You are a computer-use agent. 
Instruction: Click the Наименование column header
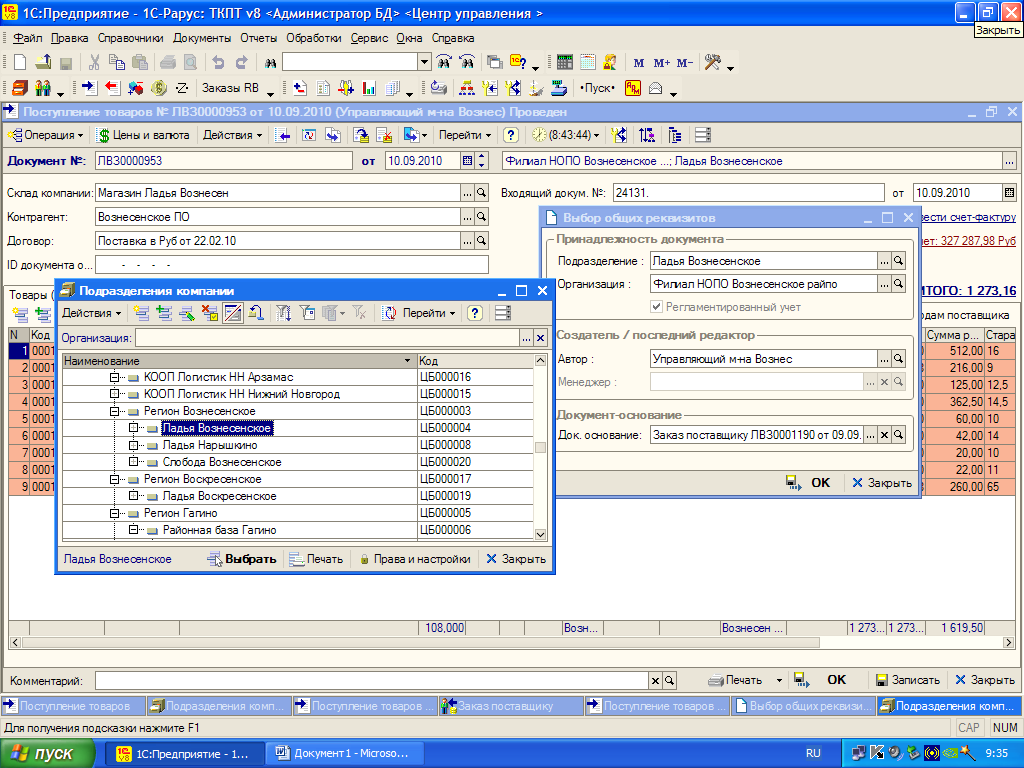239,360
